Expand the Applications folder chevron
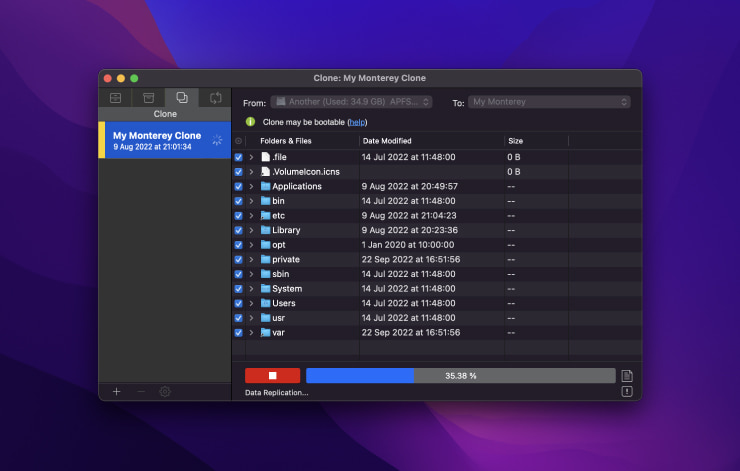Screen dimensions: 740x471 251,186
